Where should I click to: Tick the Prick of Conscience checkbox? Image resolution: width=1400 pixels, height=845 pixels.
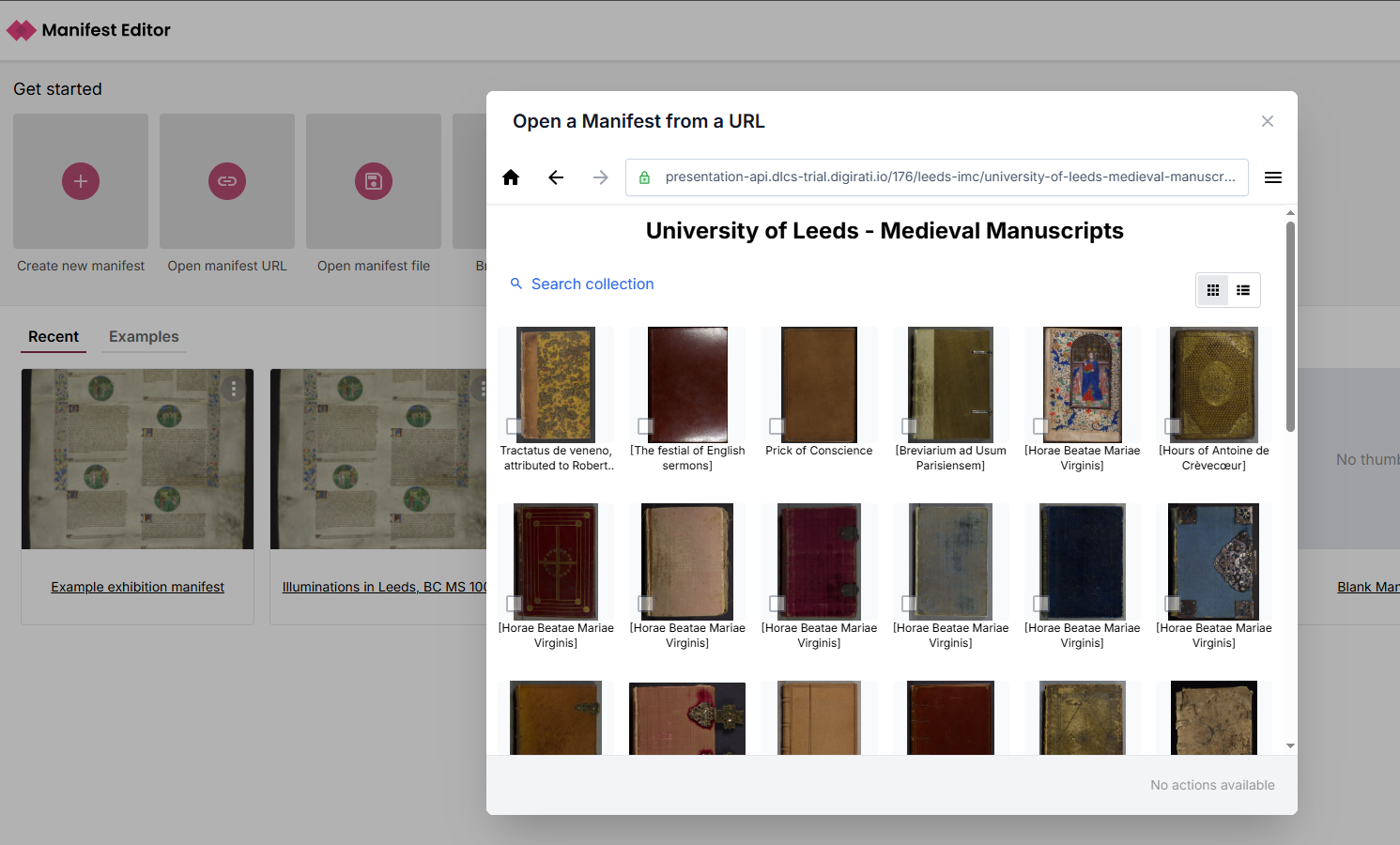[777, 425]
